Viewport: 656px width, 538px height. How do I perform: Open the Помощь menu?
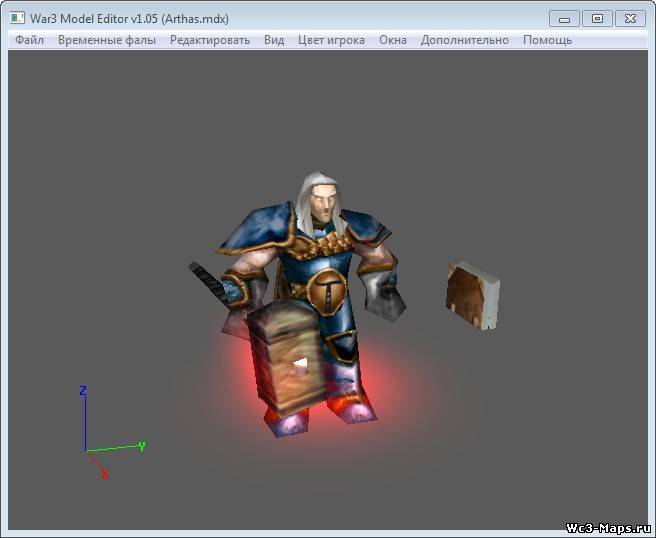[547, 40]
